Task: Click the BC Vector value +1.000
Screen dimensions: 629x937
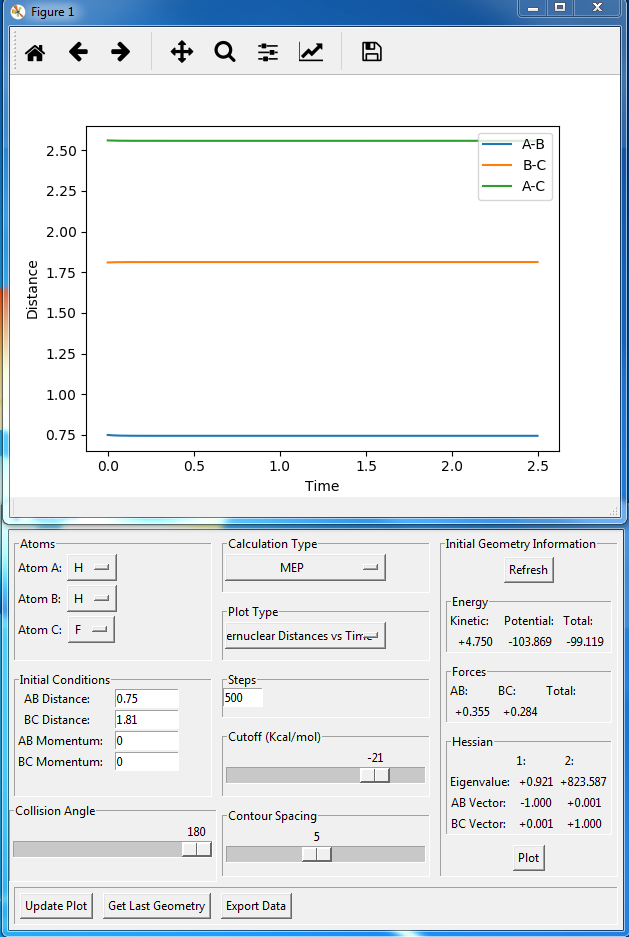Action: [x=584, y=823]
